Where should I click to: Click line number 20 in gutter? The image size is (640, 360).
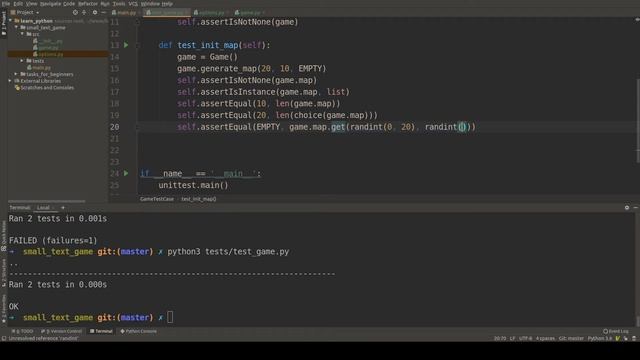115,127
